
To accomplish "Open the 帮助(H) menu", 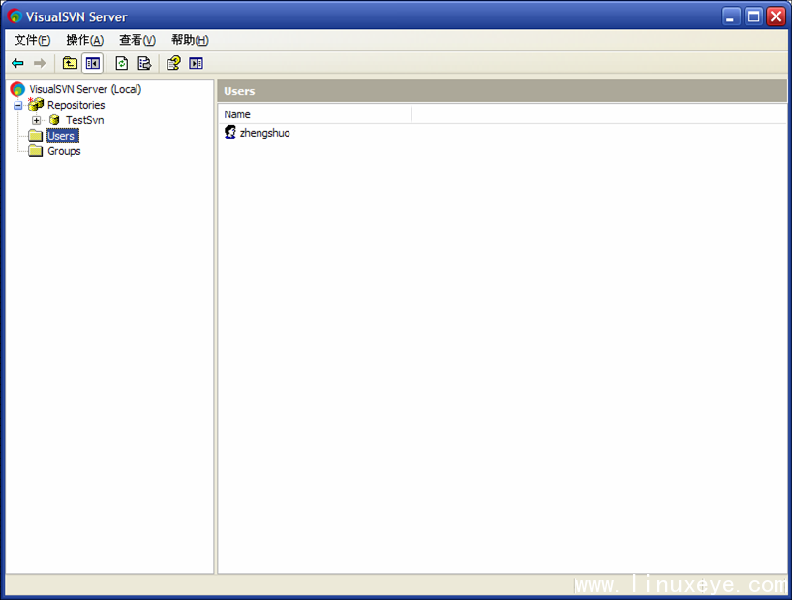I will click(190, 40).
